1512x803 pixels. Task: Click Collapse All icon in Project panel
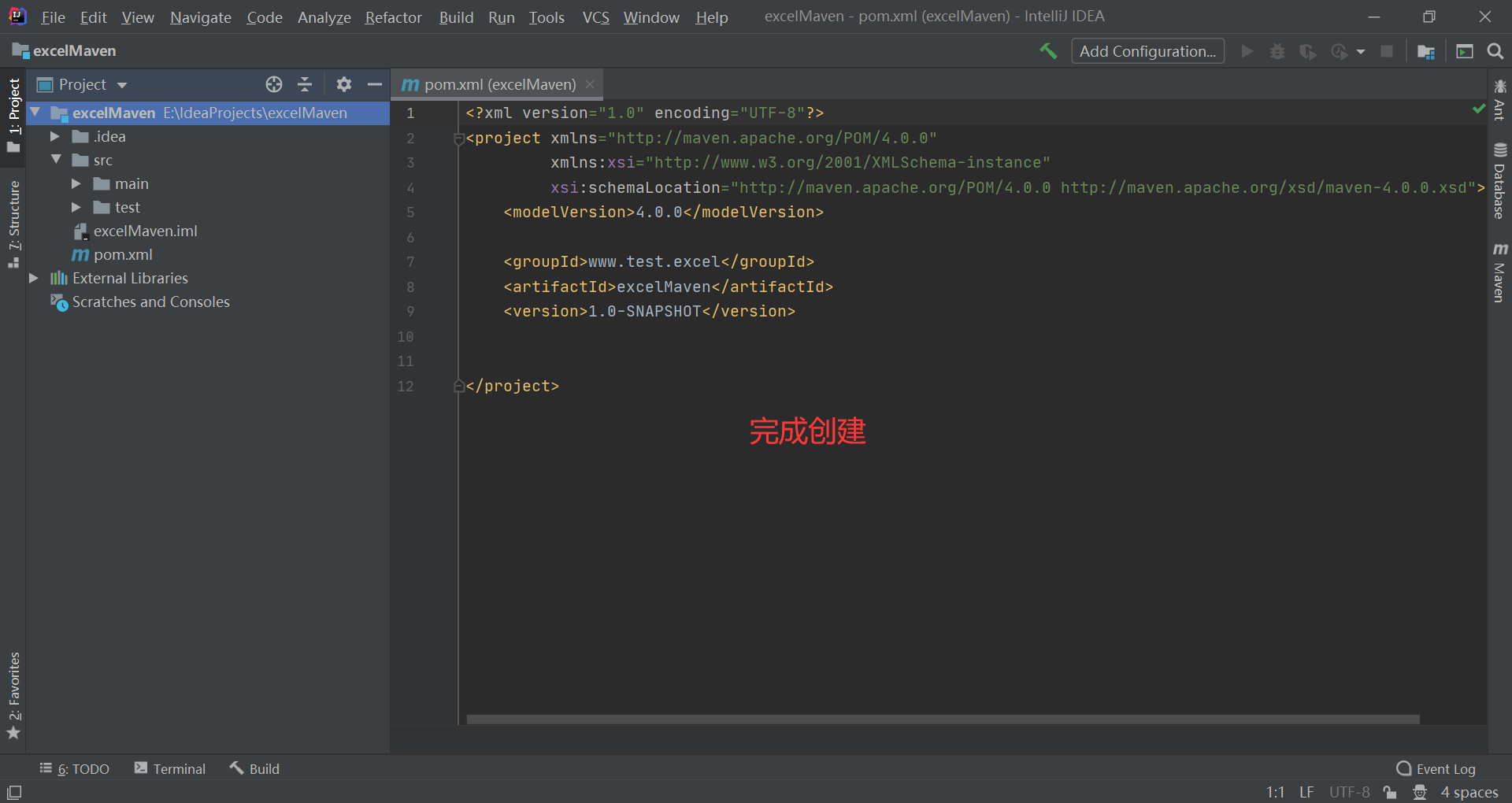(305, 84)
